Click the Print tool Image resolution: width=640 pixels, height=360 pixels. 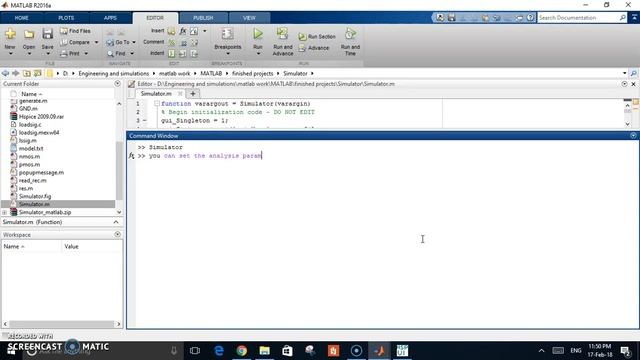[x=70, y=53]
